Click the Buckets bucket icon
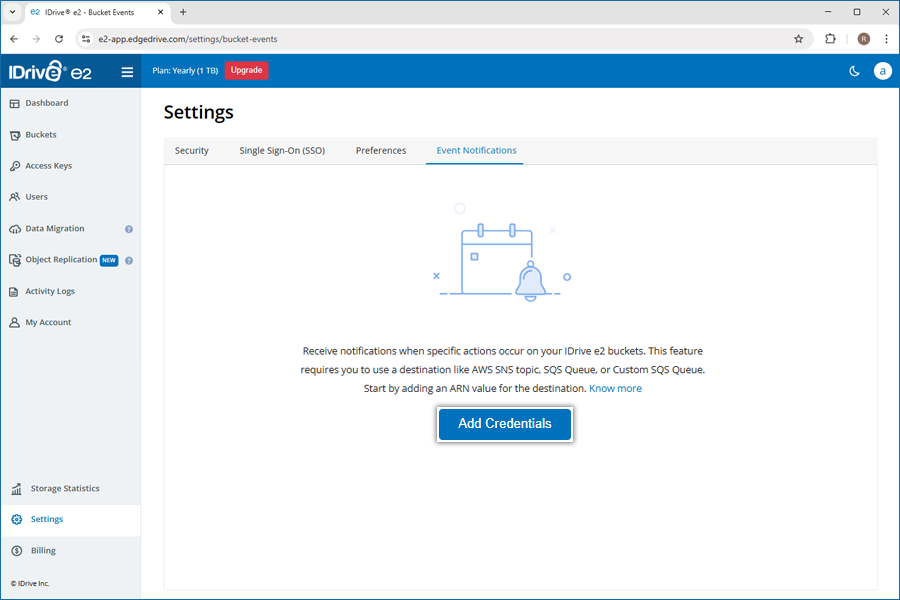The image size is (900, 600). (14, 135)
